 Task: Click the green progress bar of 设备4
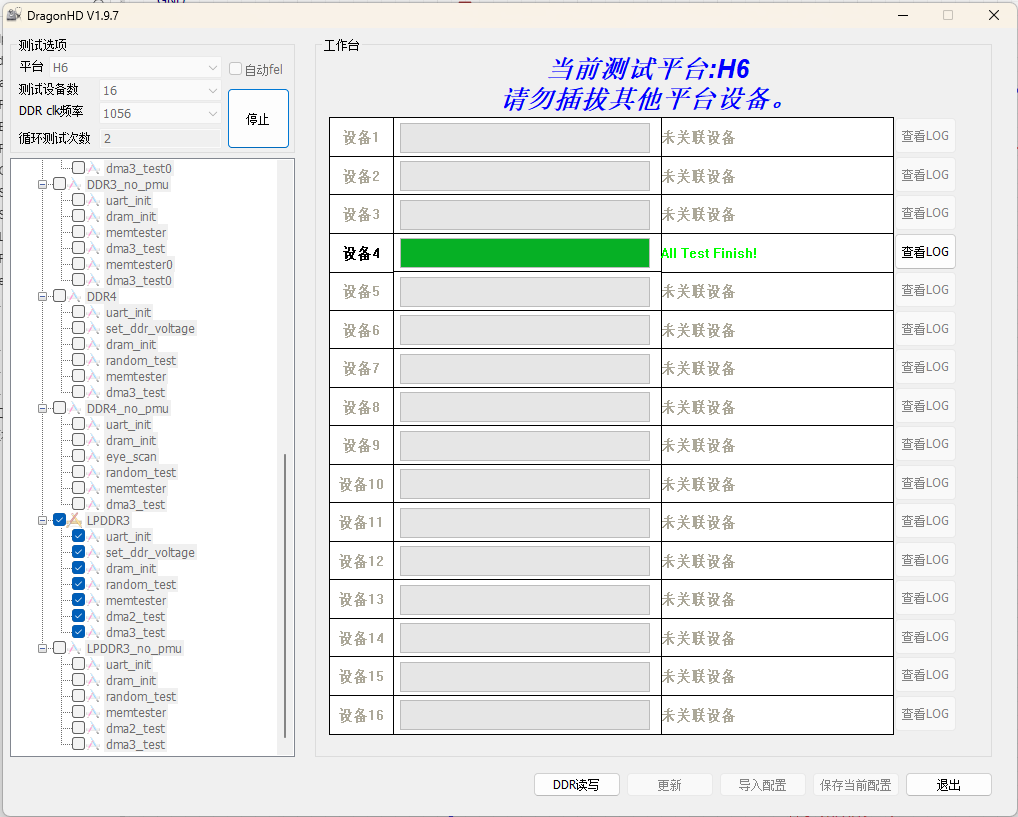(525, 253)
